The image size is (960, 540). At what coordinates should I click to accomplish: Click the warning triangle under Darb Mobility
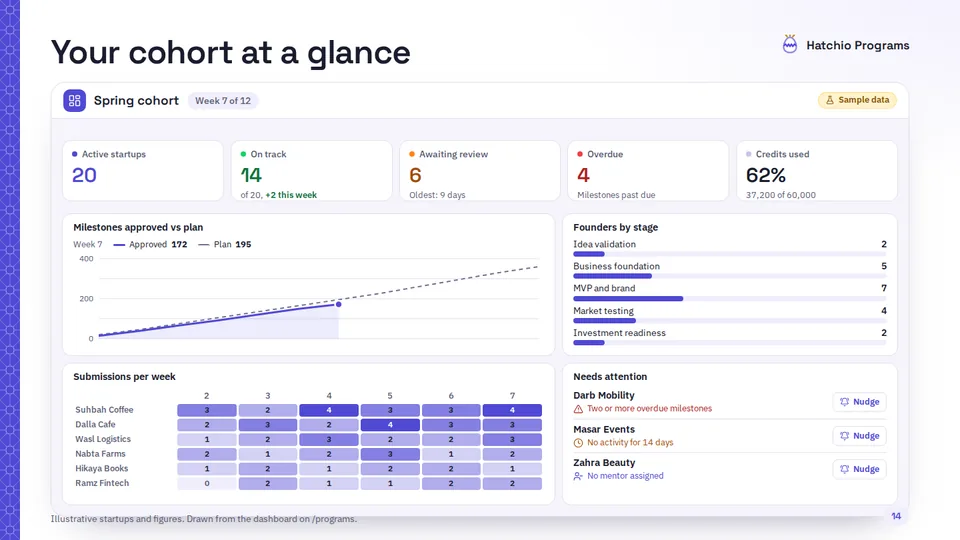pyautogui.click(x=578, y=409)
